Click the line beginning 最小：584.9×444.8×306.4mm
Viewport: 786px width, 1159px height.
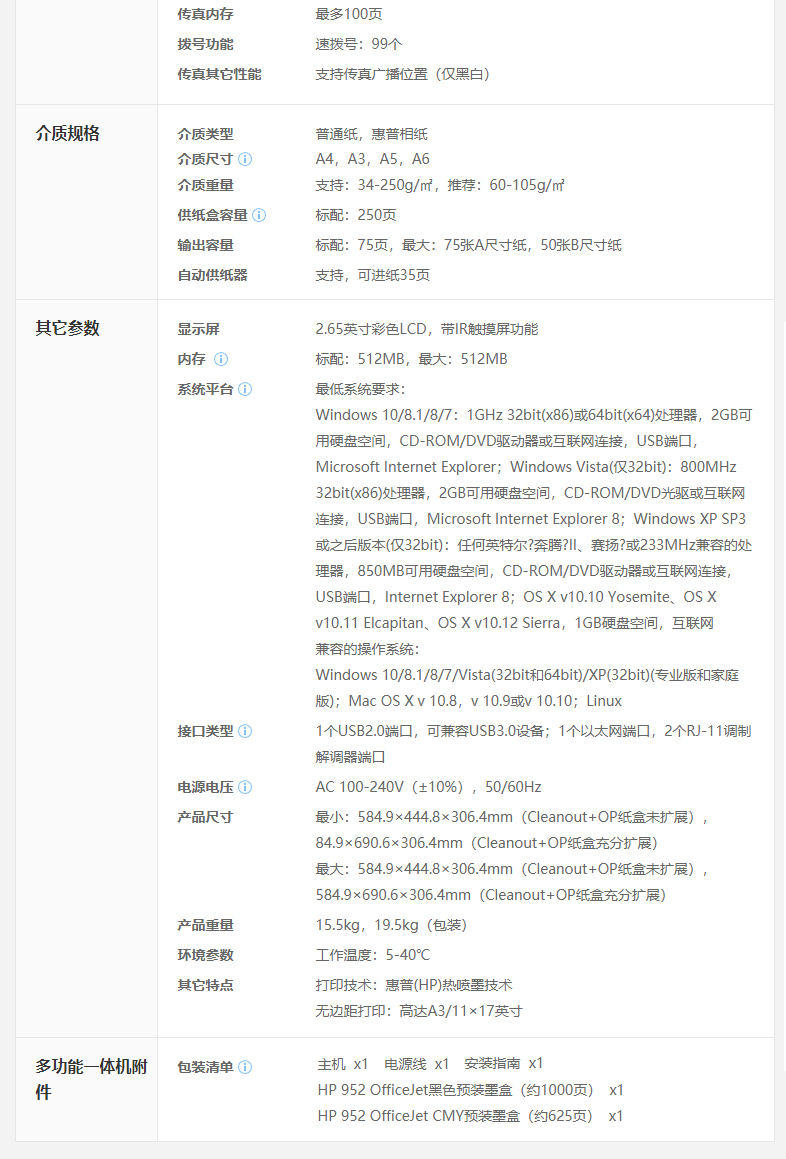pos(512,818)
